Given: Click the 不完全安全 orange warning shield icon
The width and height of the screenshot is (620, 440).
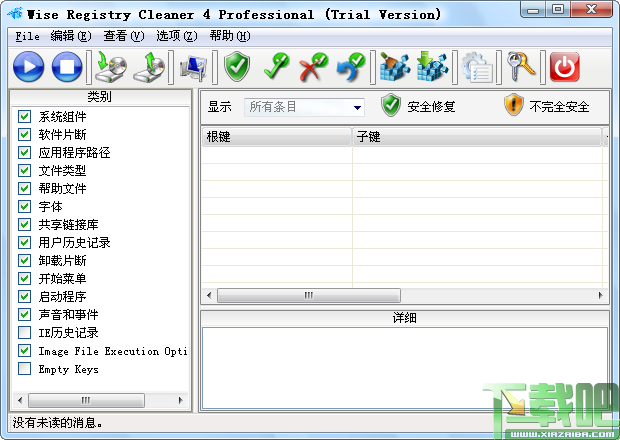Looking at the screenshot, I should pos(514,105).
